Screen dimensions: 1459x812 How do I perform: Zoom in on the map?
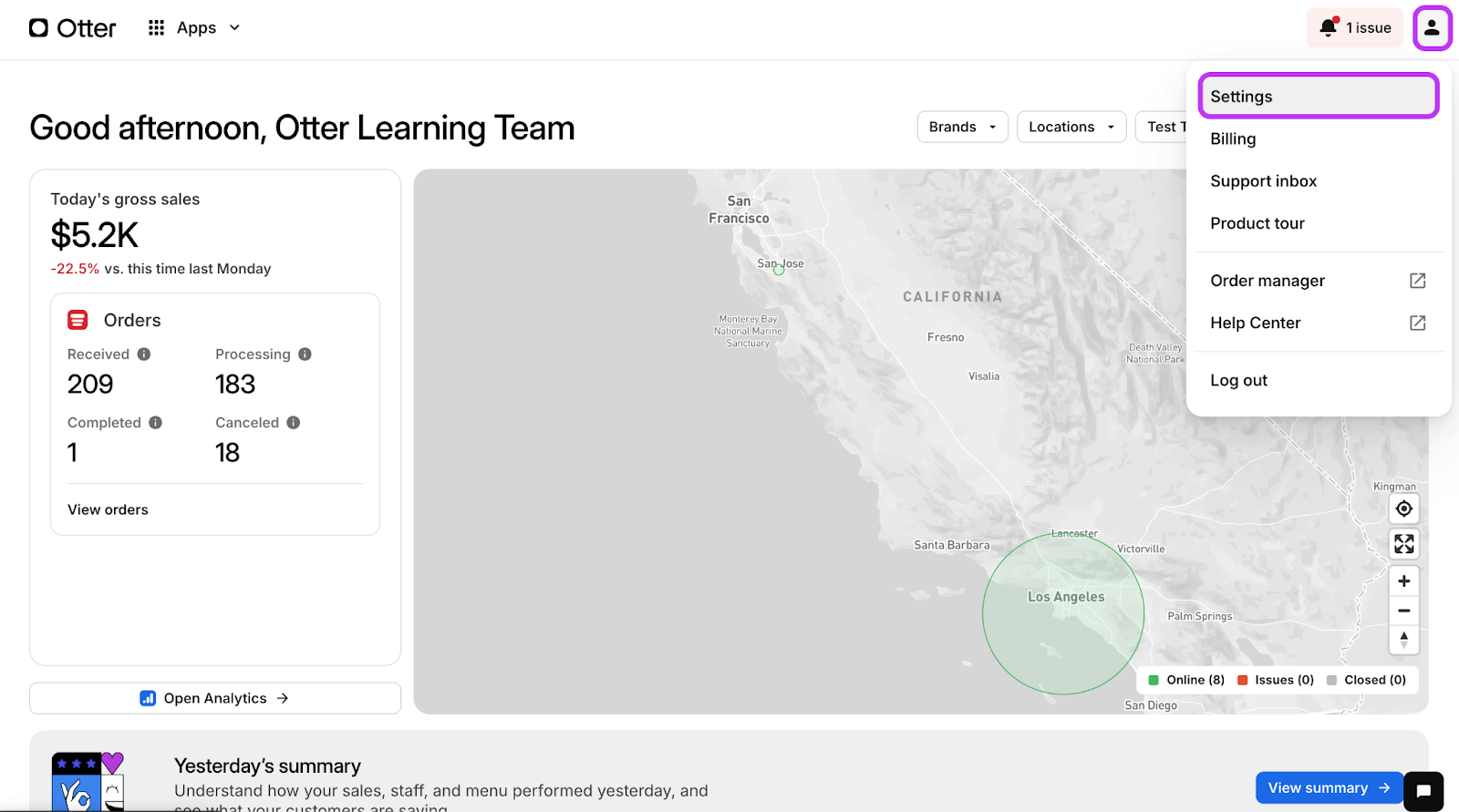(x=1403, y=581)
